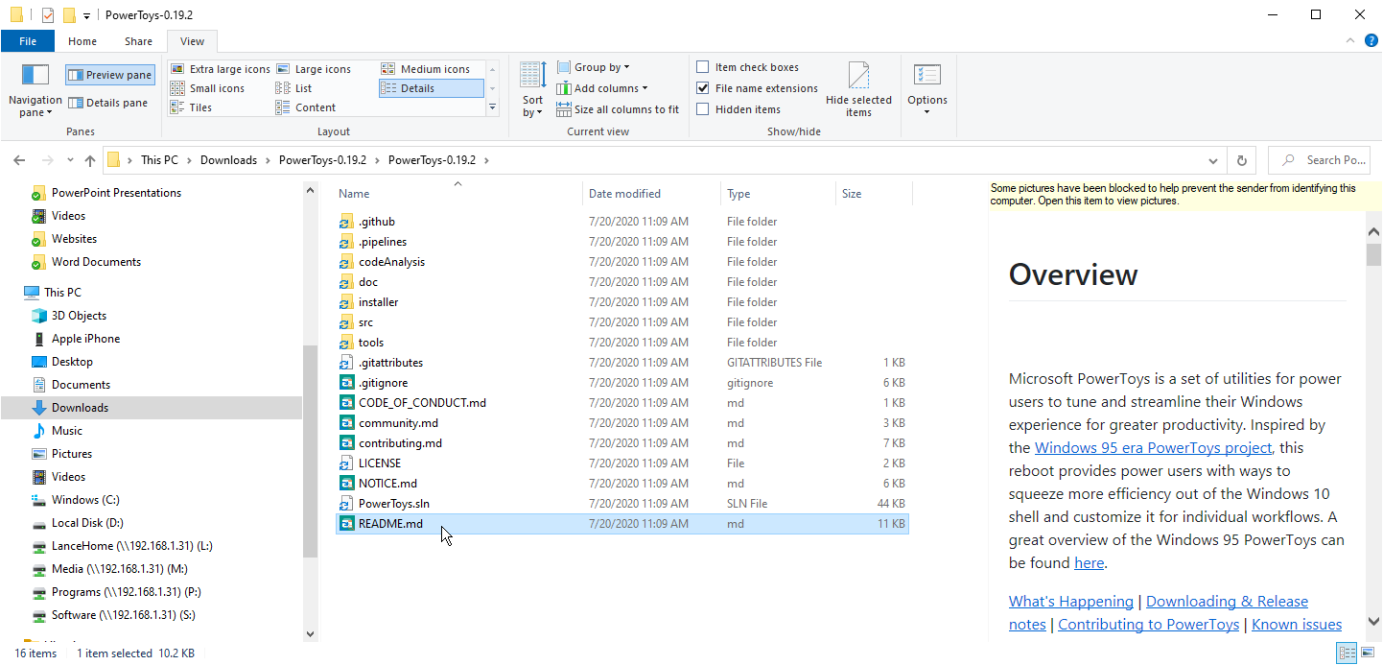Open the Options button
Image resolution: width=1383 pixels, height=665 pixels.
pyautogui.click(x=927, y=90)
